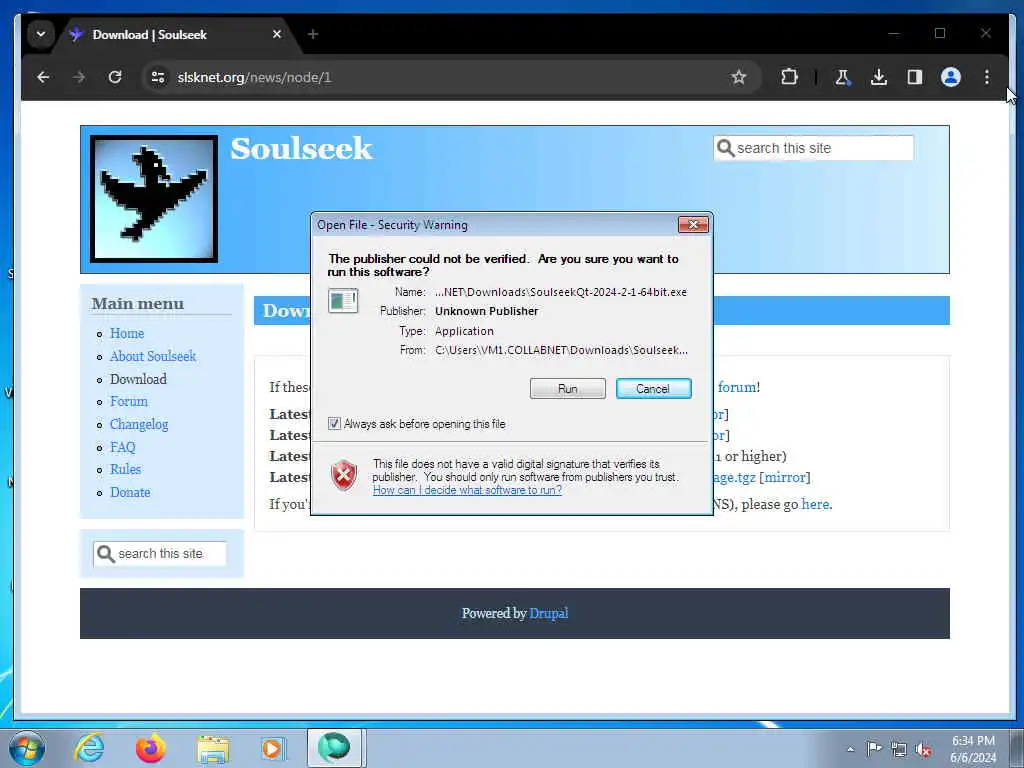Click the Soulseek bird logo

point(154,199)
